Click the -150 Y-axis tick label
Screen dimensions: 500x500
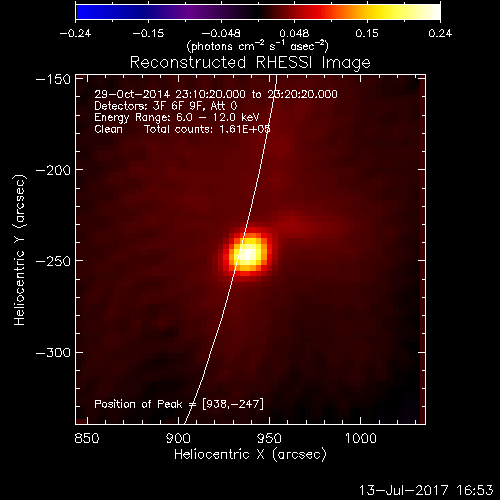(53, 79)
